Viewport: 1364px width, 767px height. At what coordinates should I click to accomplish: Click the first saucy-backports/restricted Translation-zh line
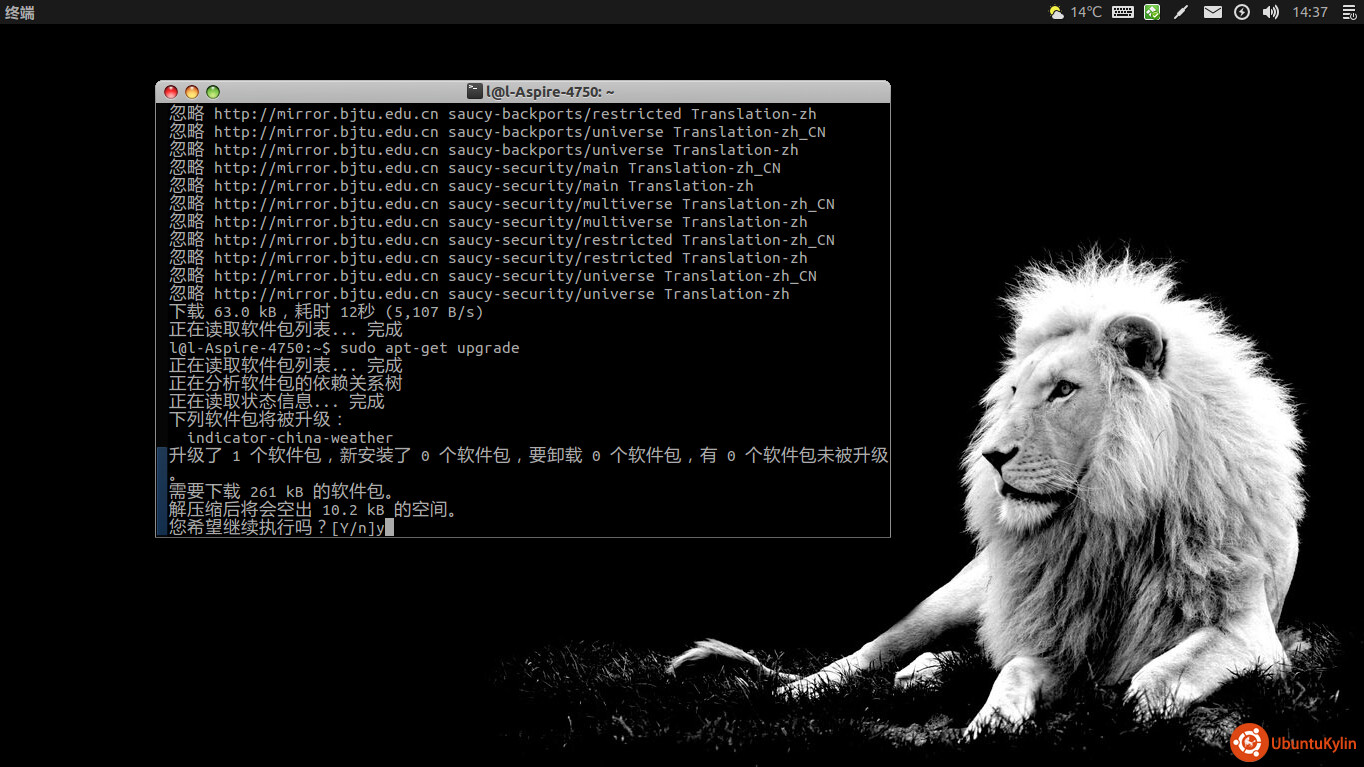tap(492, 114)
